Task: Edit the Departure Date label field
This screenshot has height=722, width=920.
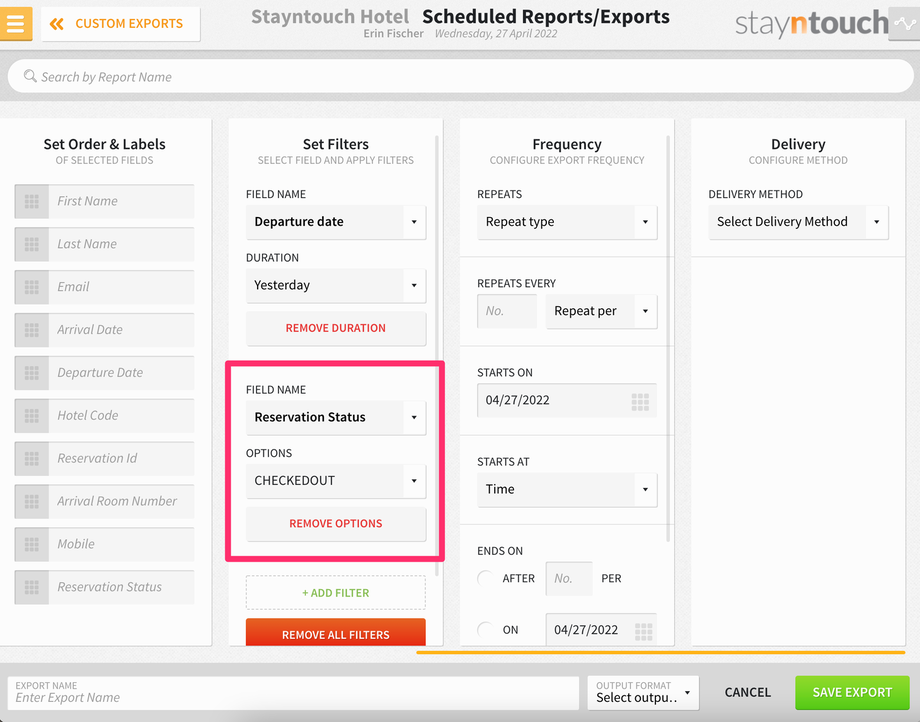Action: point(121,372)
